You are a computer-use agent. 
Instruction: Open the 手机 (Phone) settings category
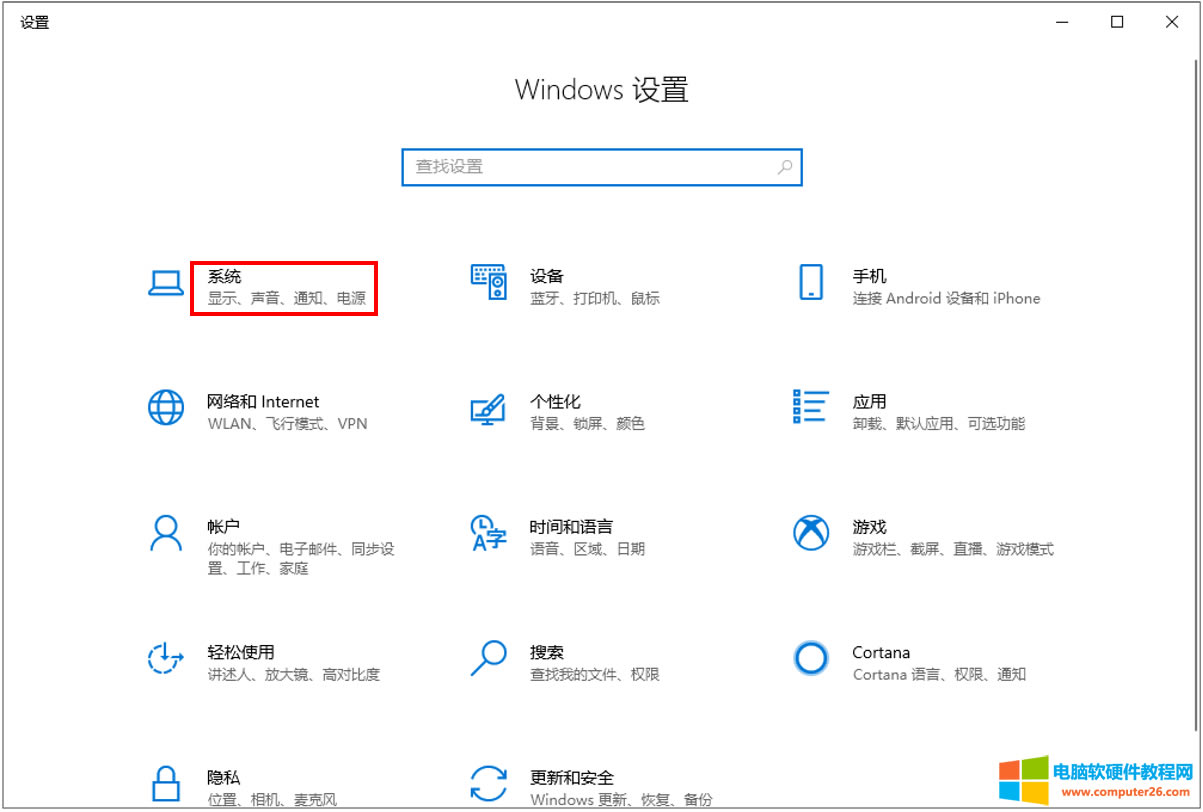[900, 287]
